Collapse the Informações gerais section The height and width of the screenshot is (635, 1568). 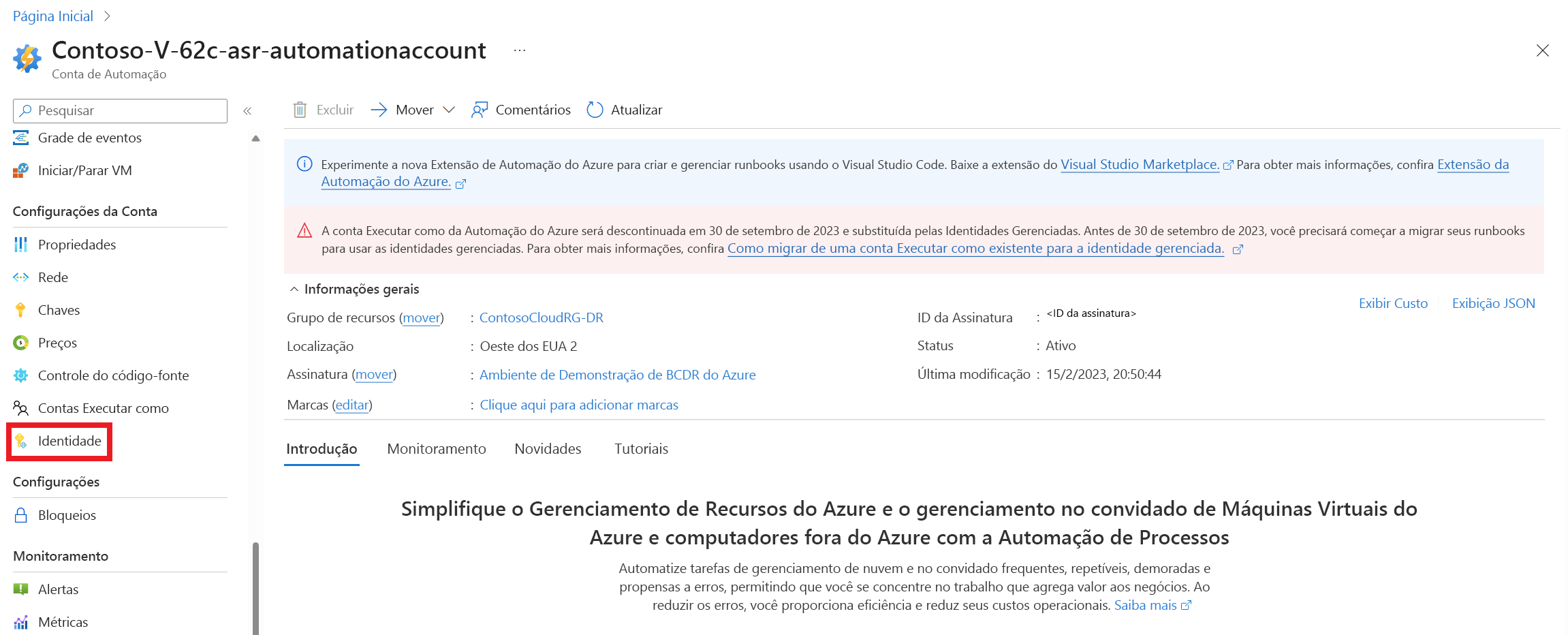click(x=294, y=289)
